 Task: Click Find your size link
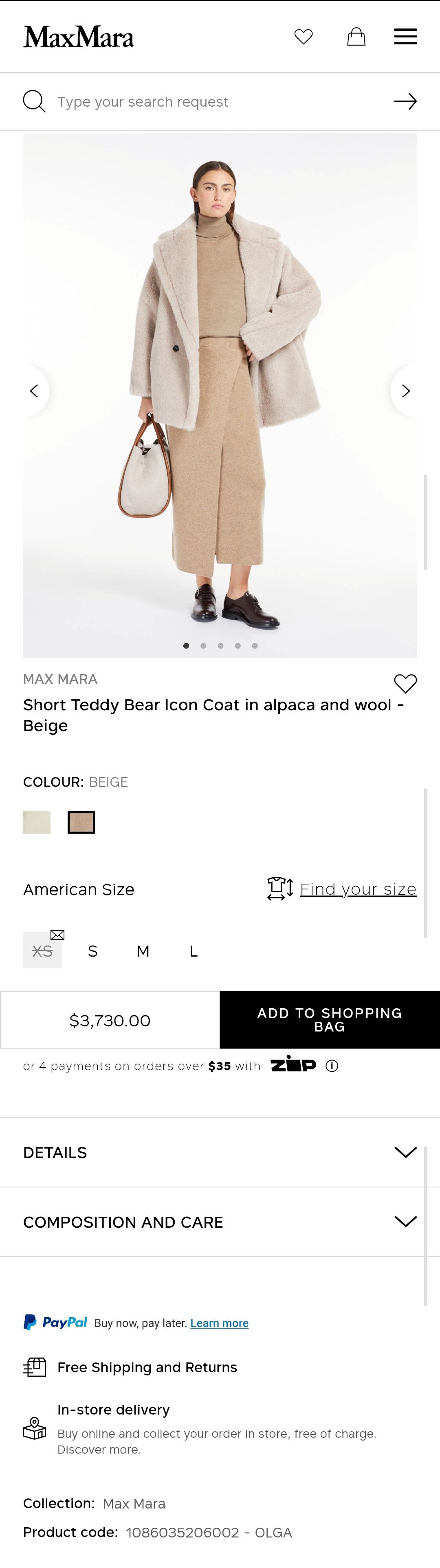coord(358,889)
